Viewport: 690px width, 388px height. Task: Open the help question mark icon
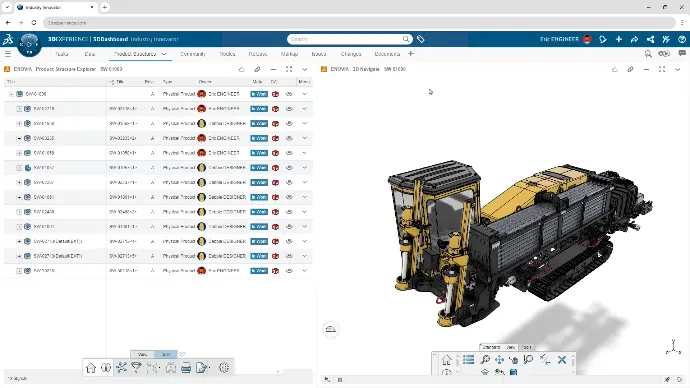tap(682, 39)
